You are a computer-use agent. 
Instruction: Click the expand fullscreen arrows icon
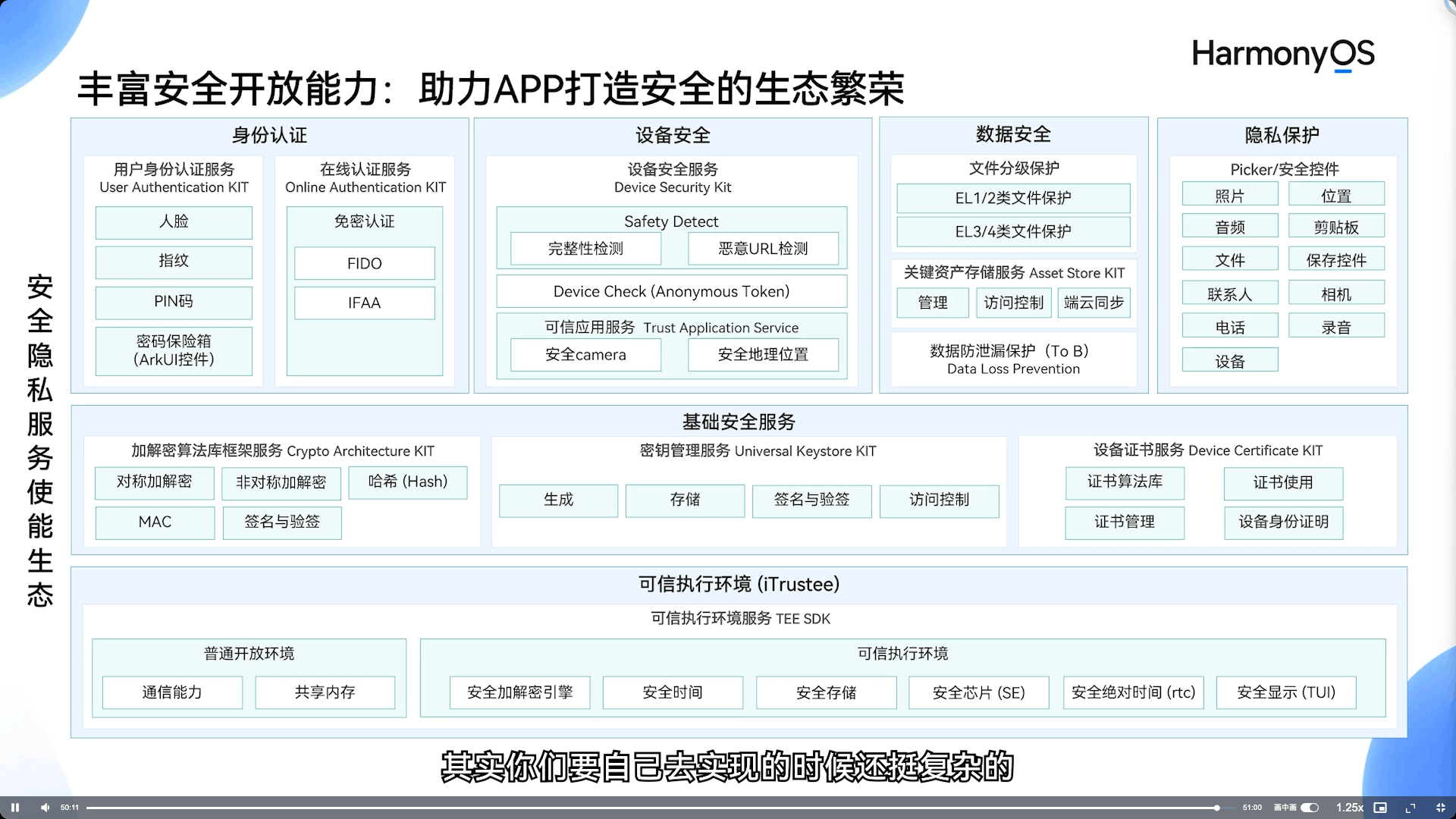click(x=1410, y=808)
